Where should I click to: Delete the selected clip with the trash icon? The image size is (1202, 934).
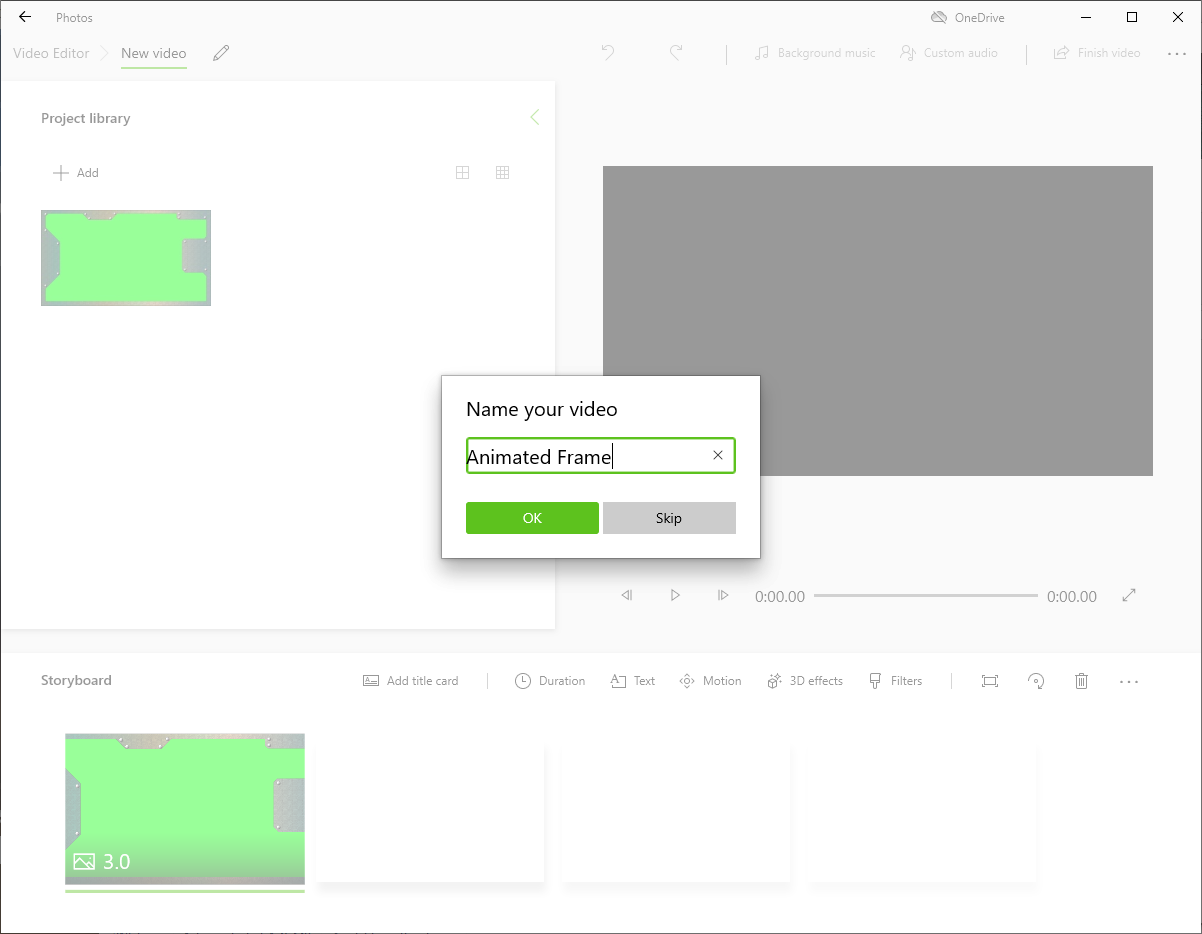tap(1081, 680)
